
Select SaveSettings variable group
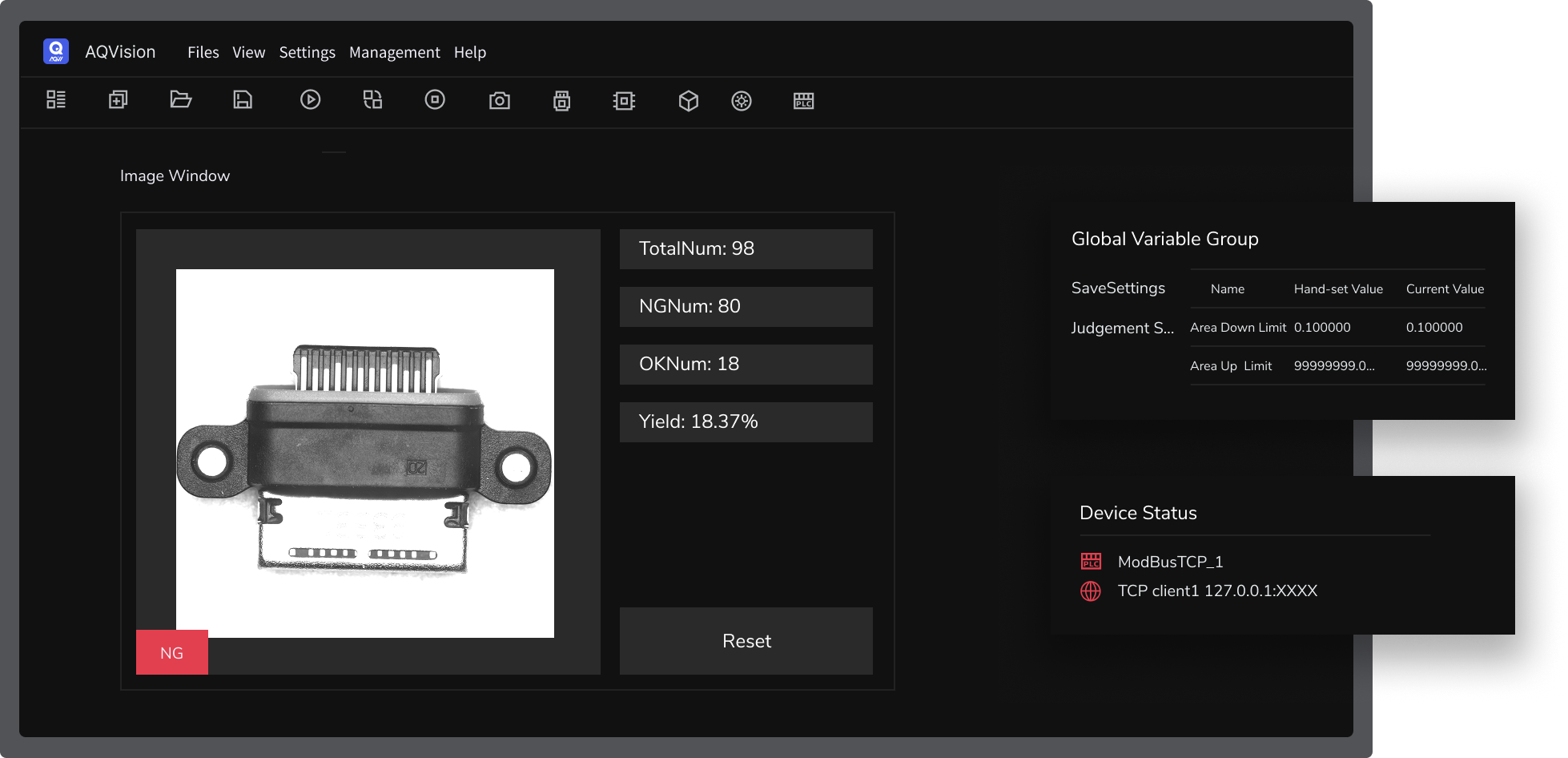click(x=1118, y=288)
